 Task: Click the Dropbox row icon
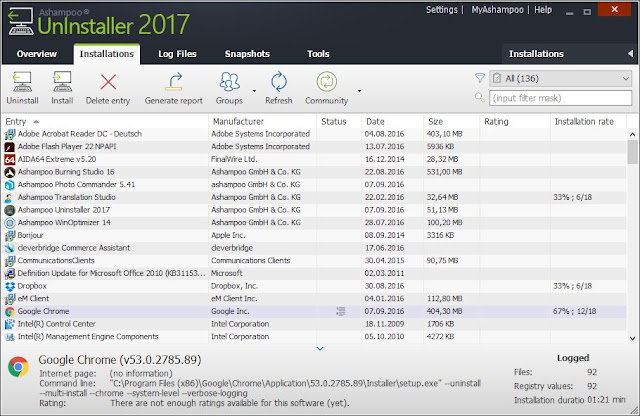[9, 286]
